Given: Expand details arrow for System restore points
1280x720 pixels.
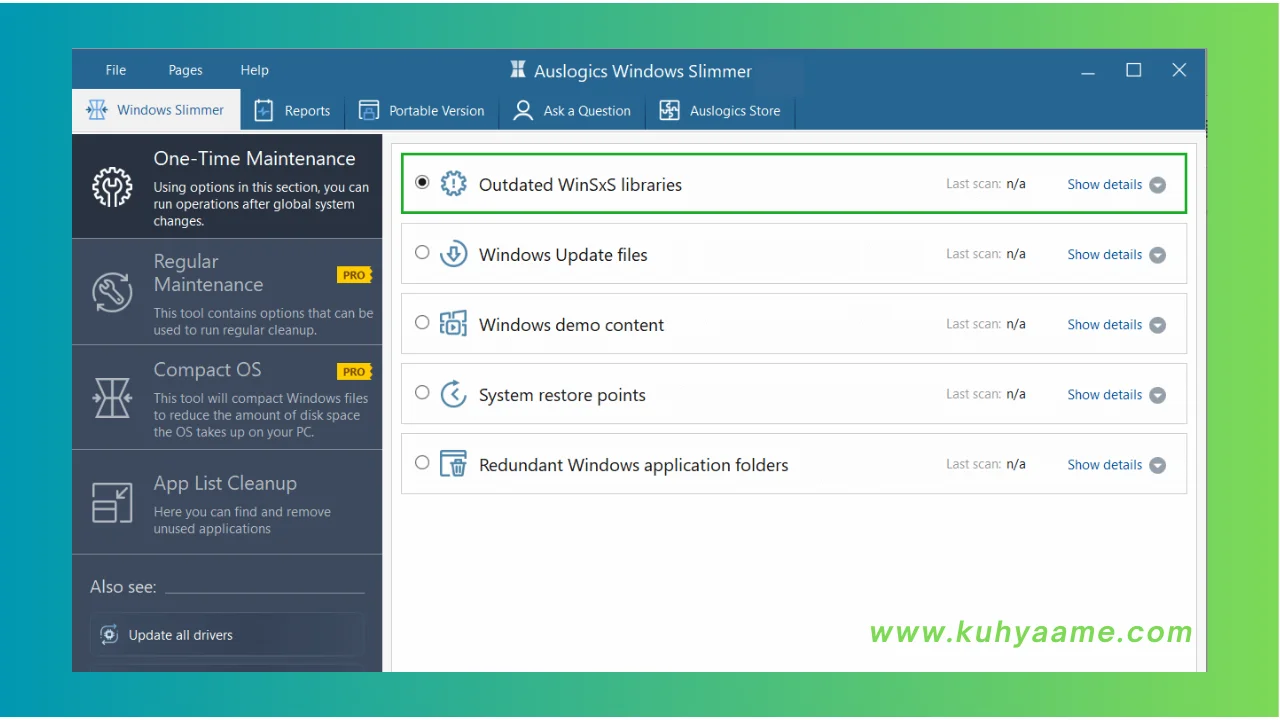Looking at the screenshot, I should [x=1158, y=395].
